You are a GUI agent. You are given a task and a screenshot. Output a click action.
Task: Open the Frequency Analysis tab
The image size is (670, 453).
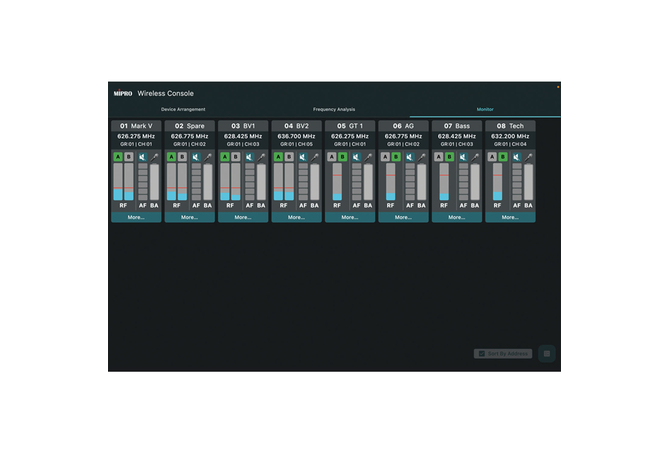334,109
